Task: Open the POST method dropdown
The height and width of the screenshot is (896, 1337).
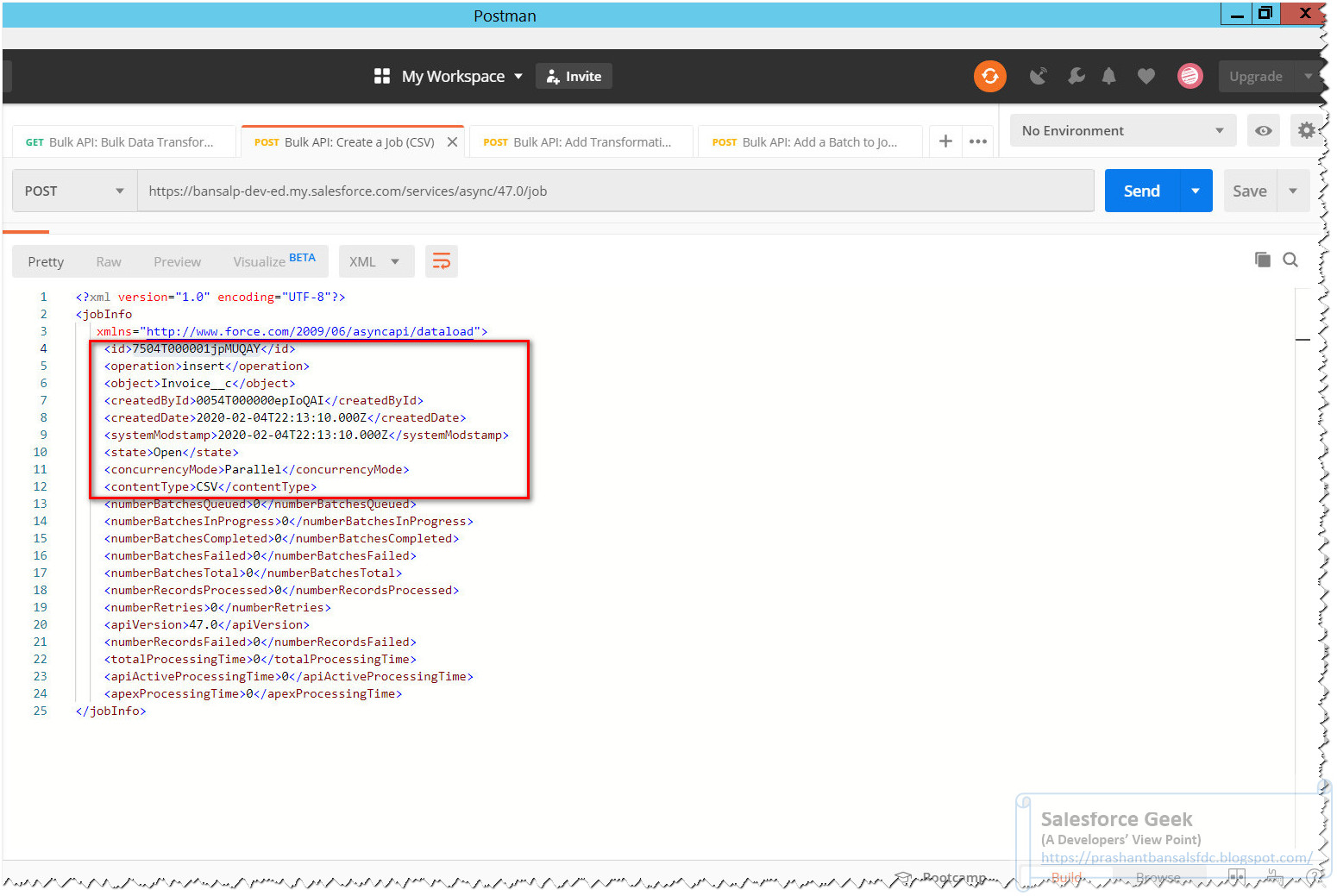Action: tap(74, 191)
